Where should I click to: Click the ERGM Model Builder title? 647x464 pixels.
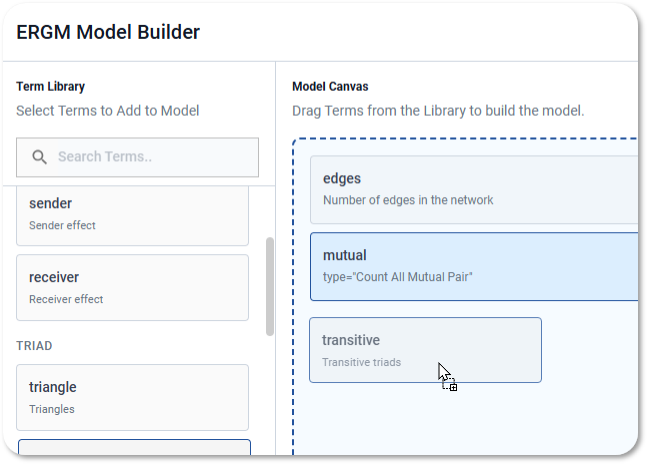point(108,32)
